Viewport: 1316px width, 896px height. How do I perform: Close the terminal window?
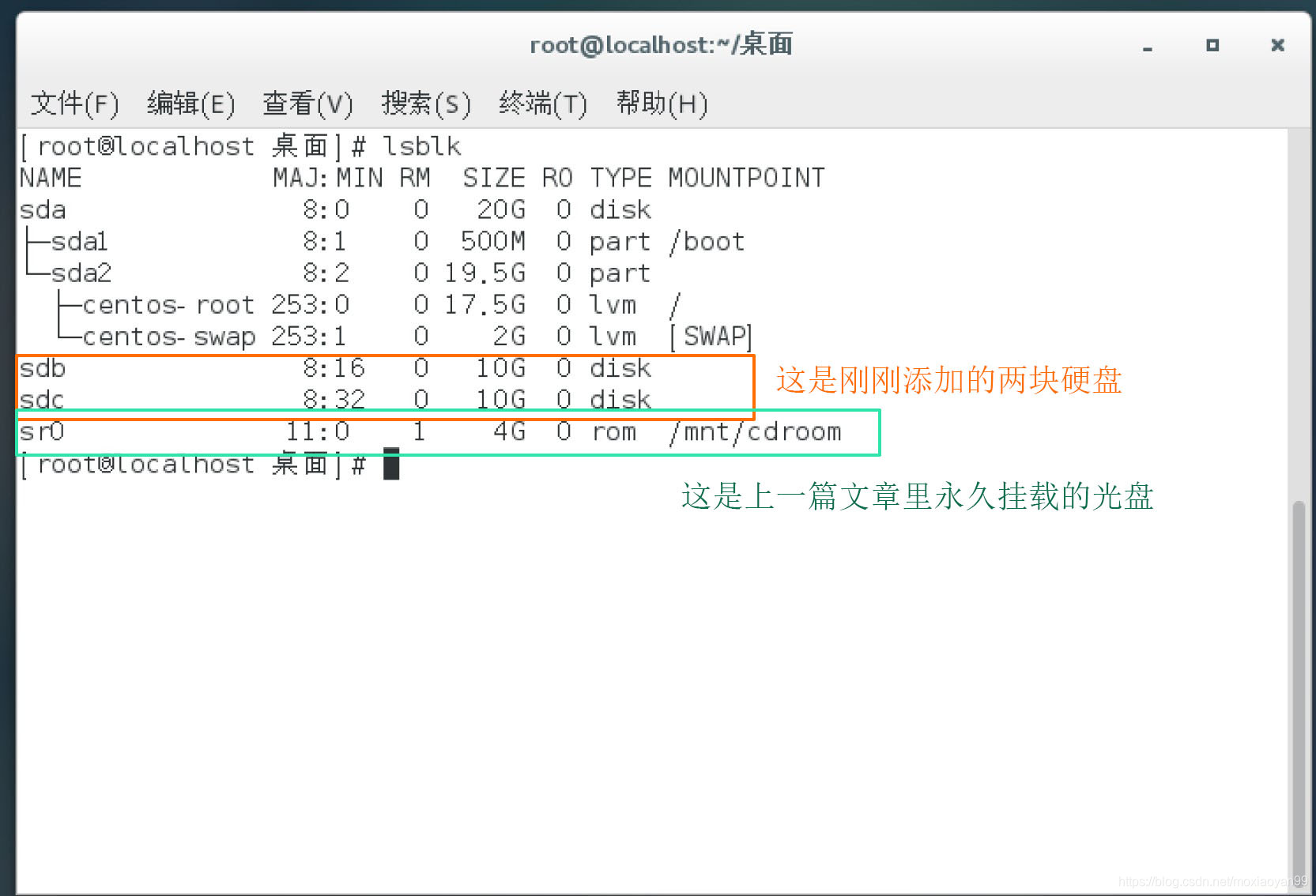point(1277,46)
